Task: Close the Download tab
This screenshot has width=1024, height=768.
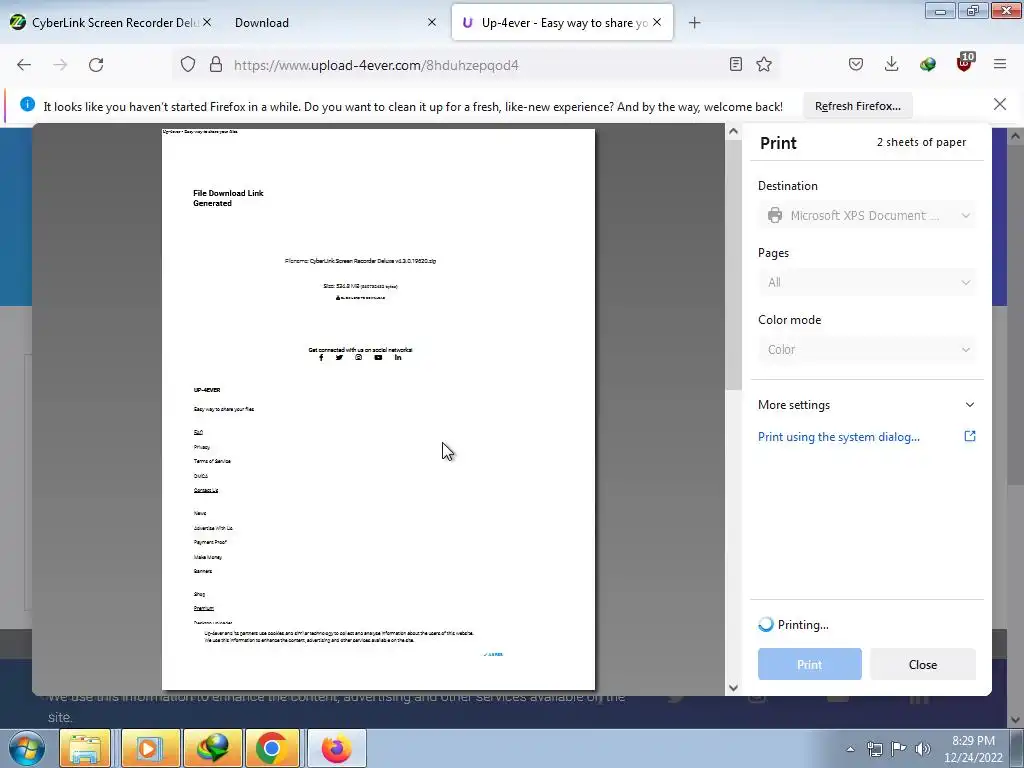Action: [x=432, y=22]
